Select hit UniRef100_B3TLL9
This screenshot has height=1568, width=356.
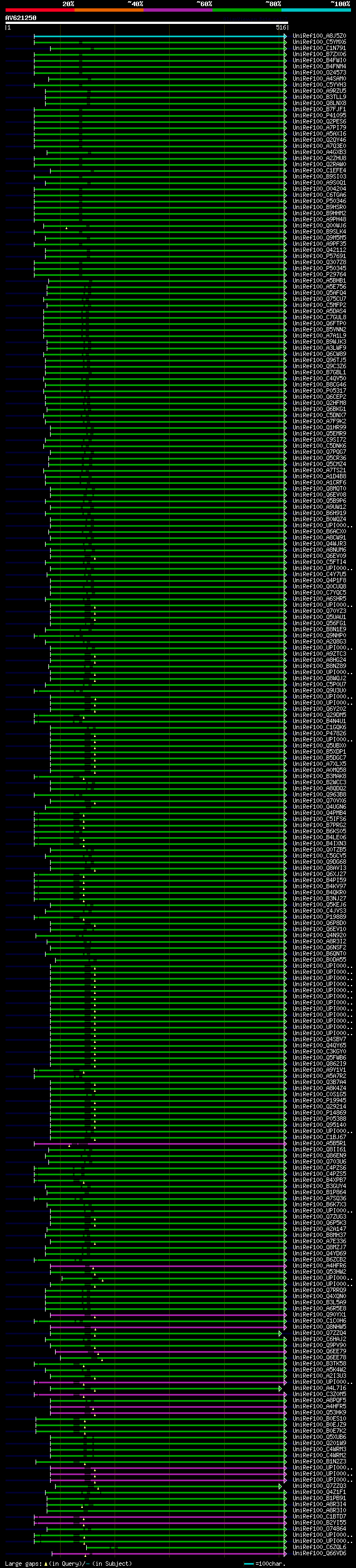point(319,97)
